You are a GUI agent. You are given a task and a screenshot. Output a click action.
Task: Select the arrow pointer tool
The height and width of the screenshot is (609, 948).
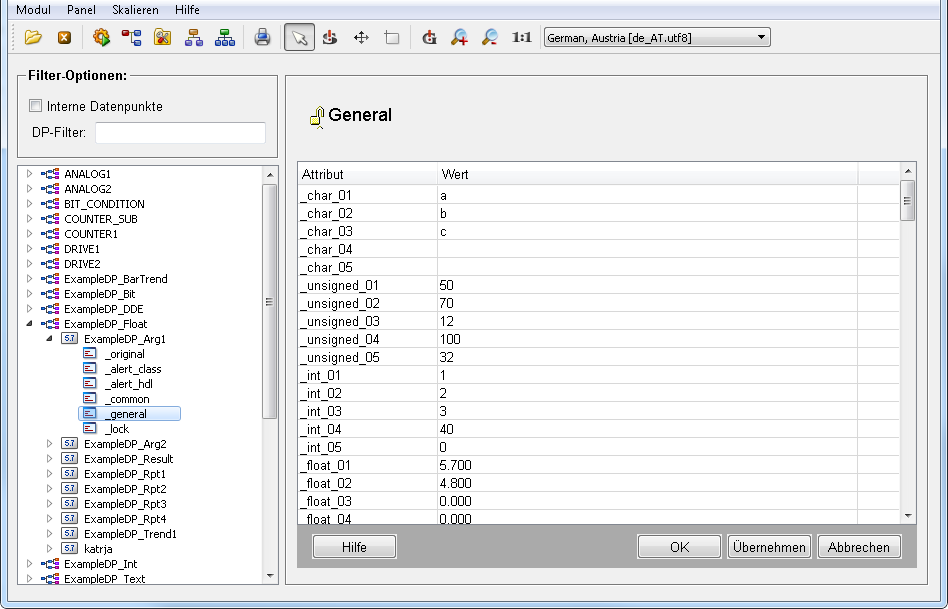298,38
